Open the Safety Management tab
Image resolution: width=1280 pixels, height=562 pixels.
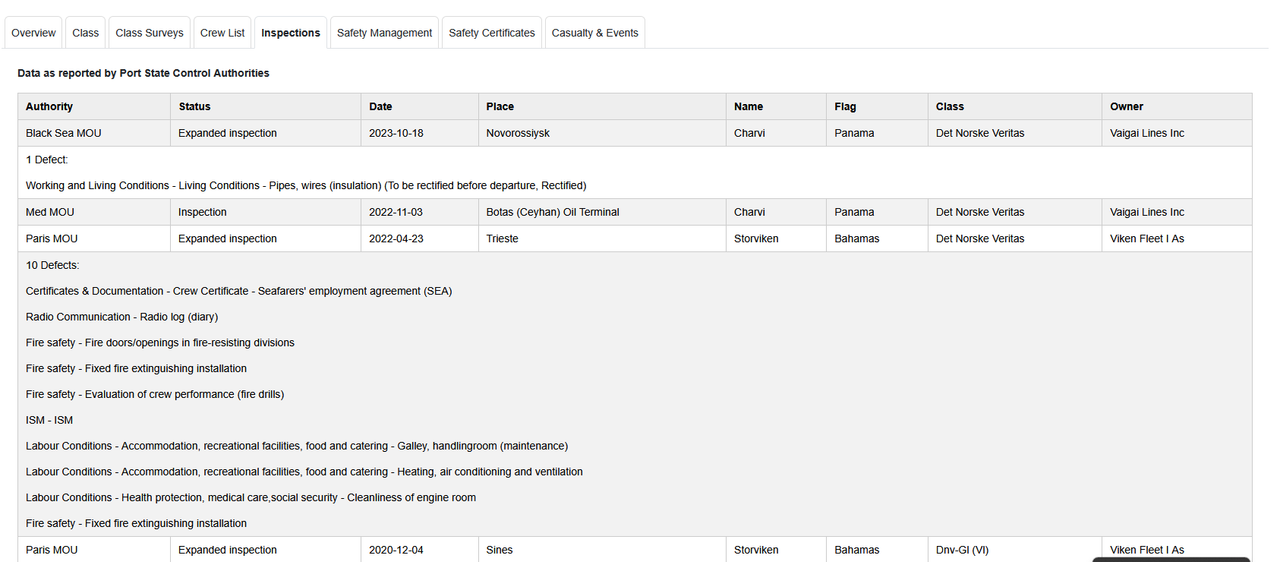click(x=385, y=33)
